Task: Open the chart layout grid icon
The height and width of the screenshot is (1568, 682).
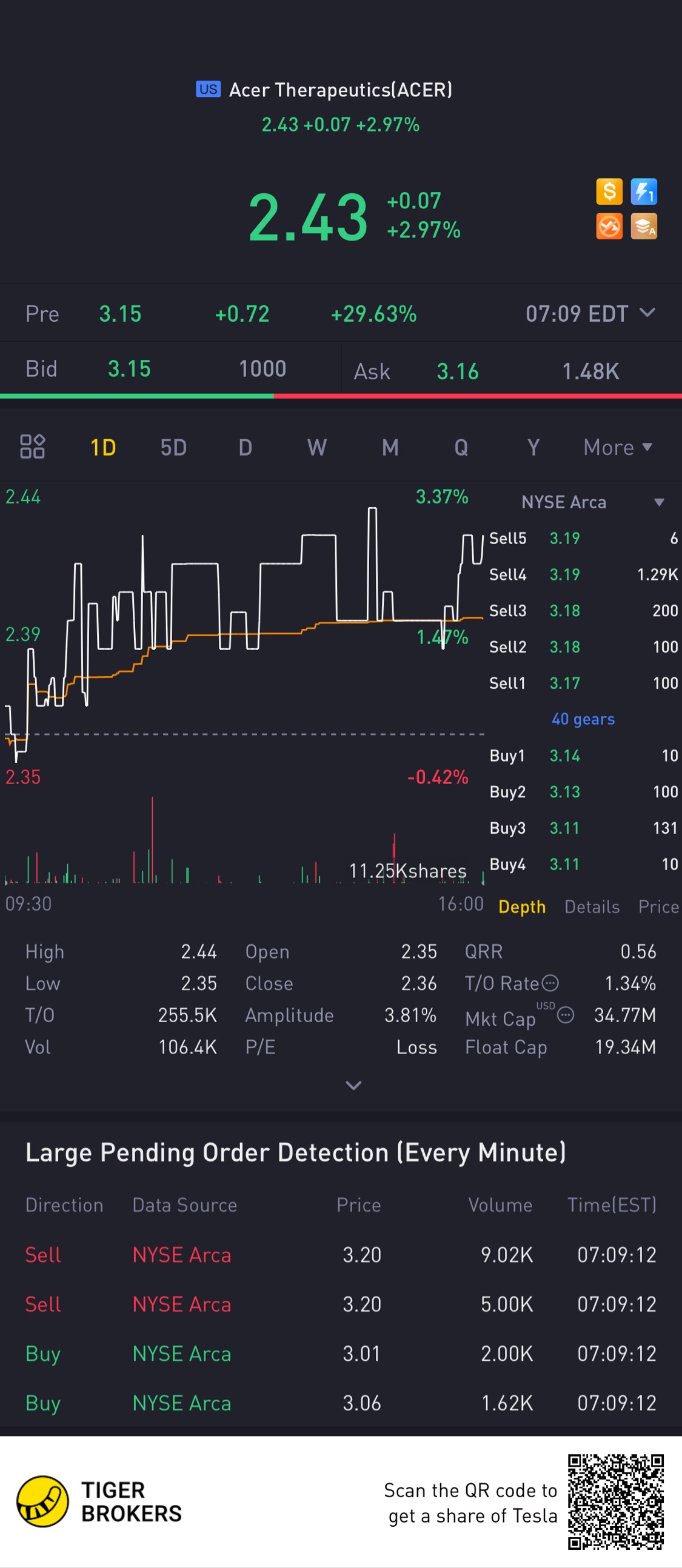Action: [x=32, y=446]
